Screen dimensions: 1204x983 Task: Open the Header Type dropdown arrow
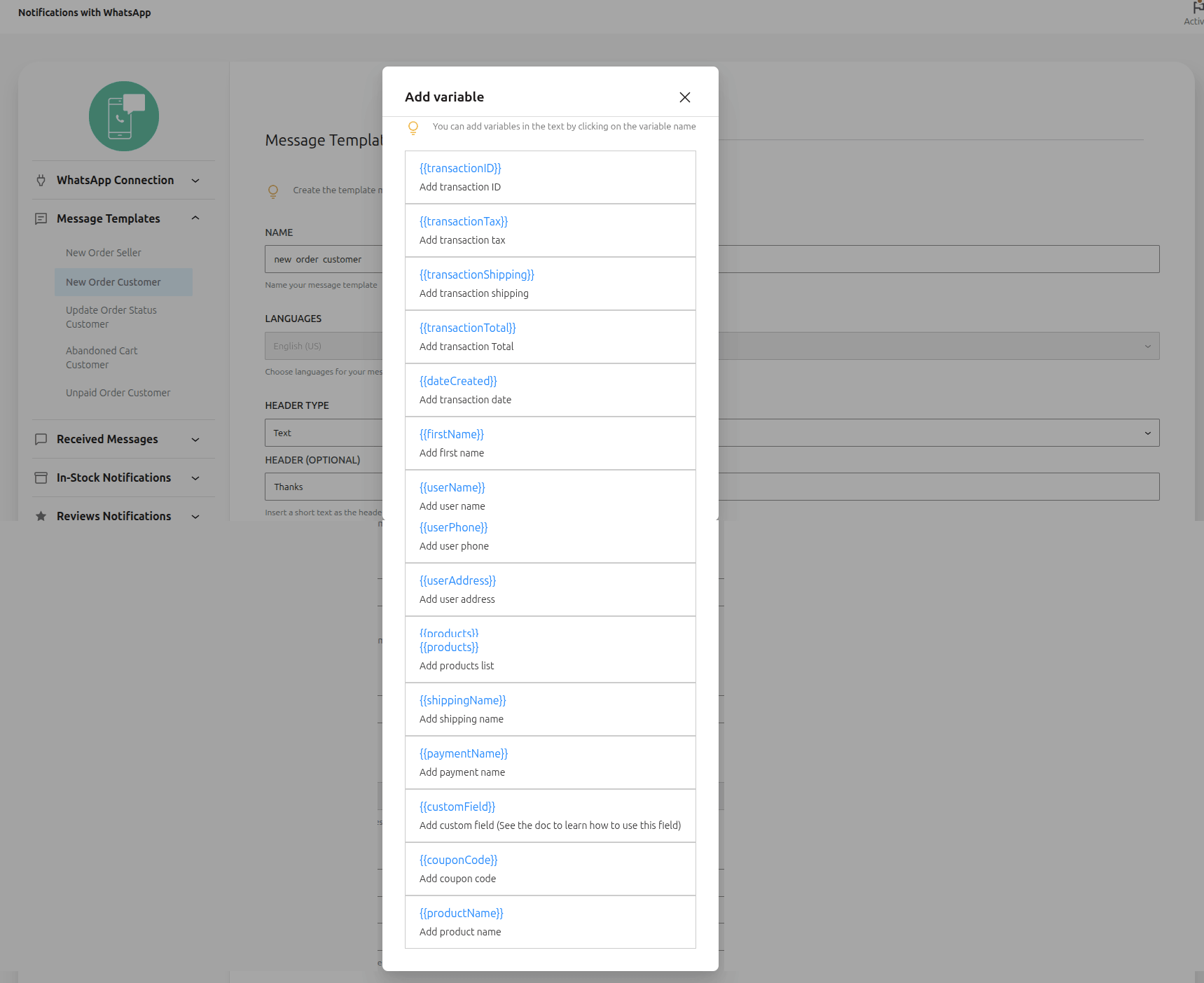coord(1148,433)
